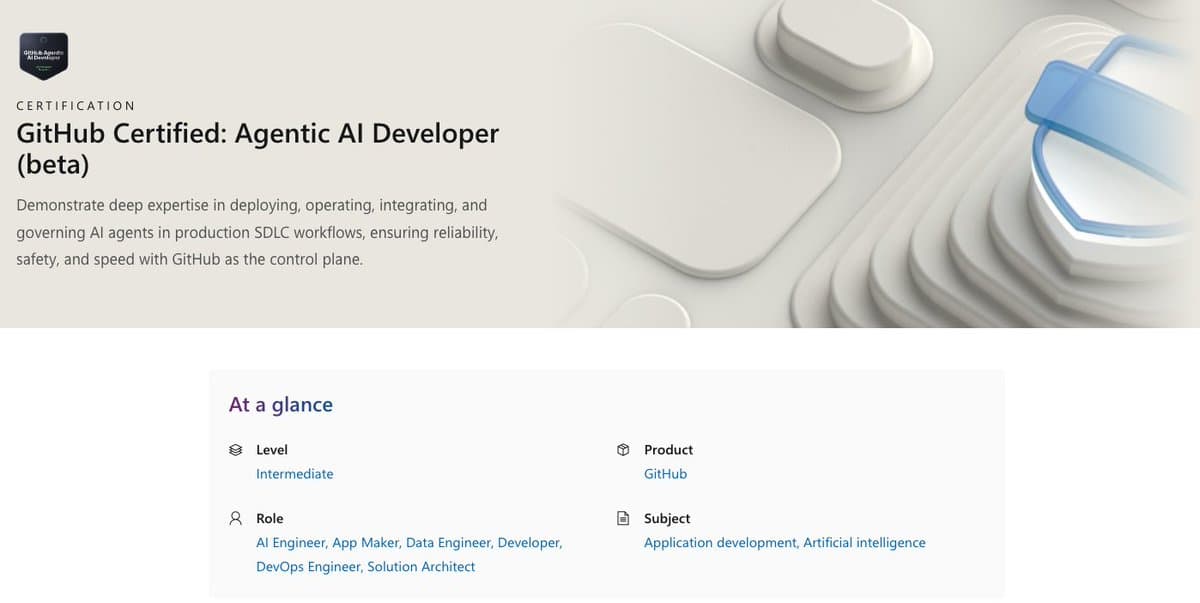
Task: Click the Level stacked-layers icon
Action: (236, 450)
